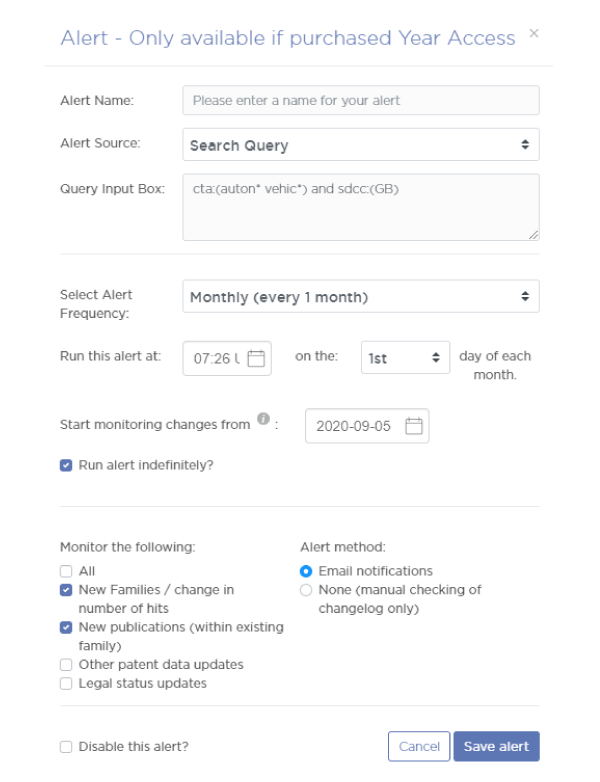The image size is (600, 782).
Task: Click the Cancel button
Action: pyautogui.click(x=419, y=746)
